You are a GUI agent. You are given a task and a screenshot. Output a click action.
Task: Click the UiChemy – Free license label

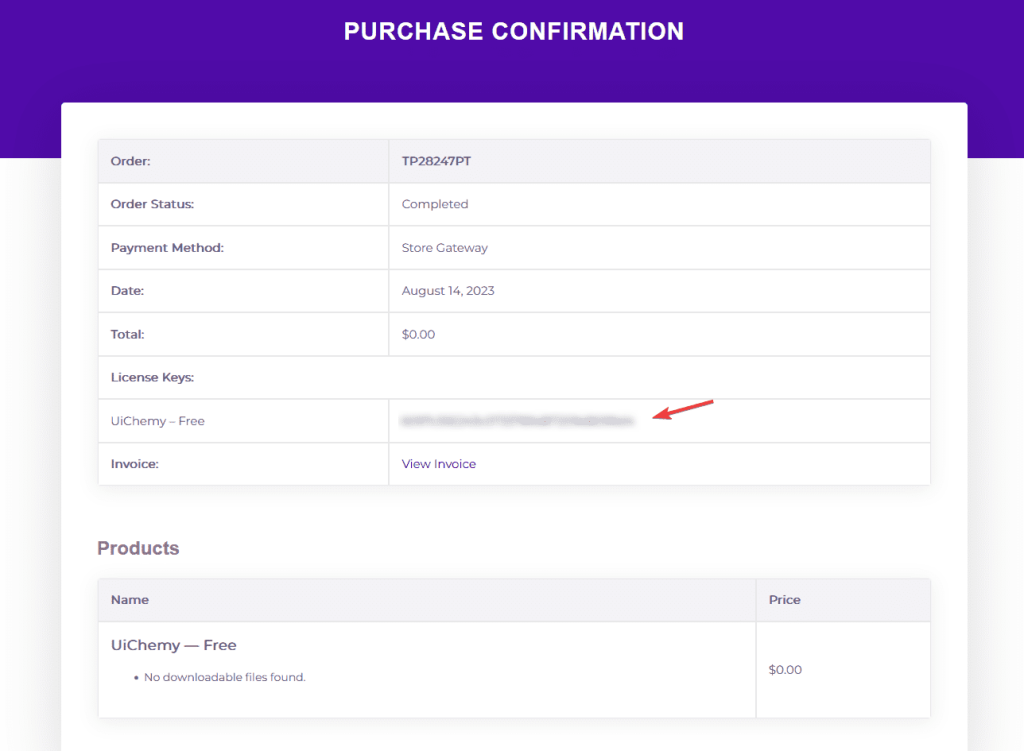[x=157, y=421]
